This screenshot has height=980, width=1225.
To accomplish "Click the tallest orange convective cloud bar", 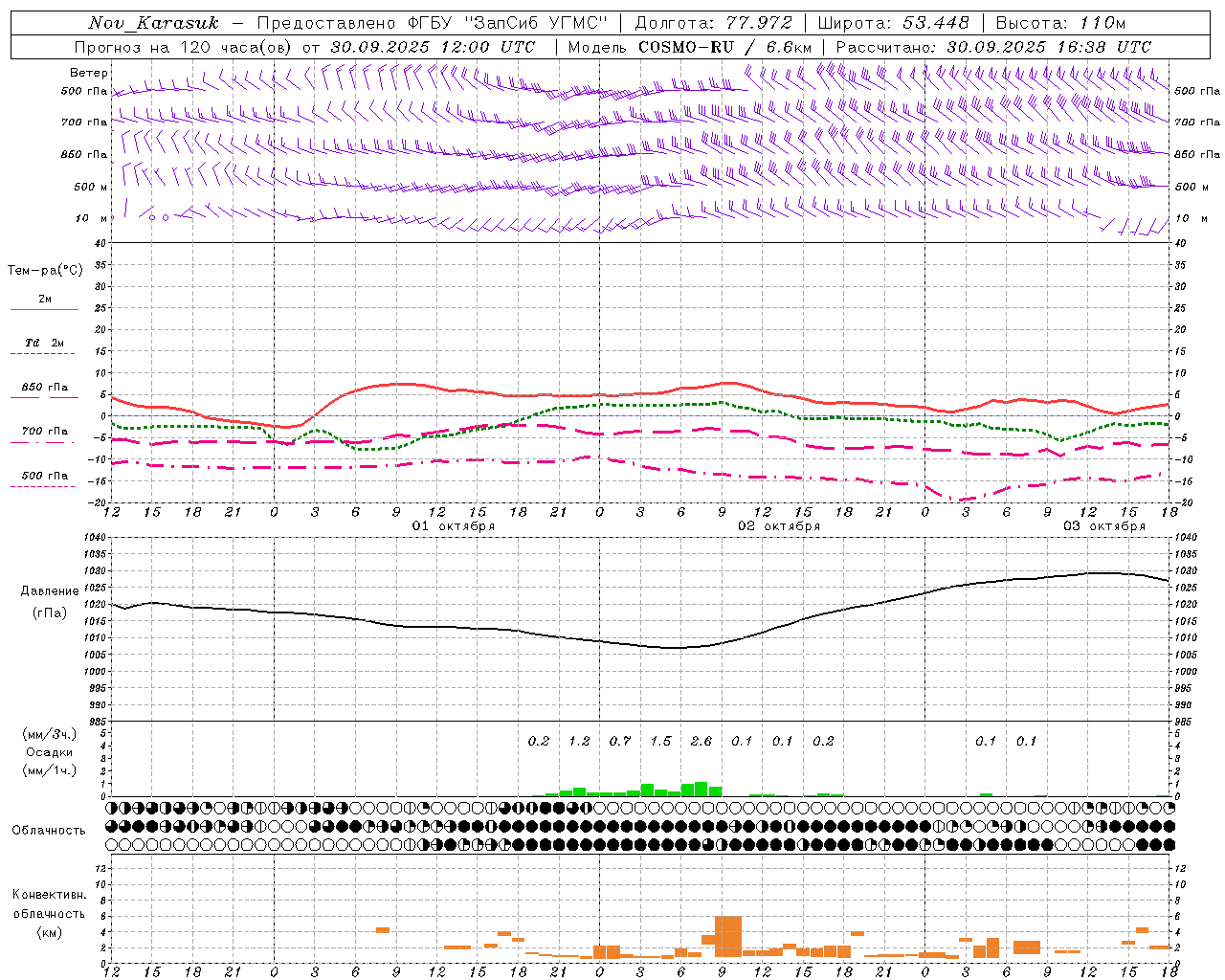I will point(728,937).
